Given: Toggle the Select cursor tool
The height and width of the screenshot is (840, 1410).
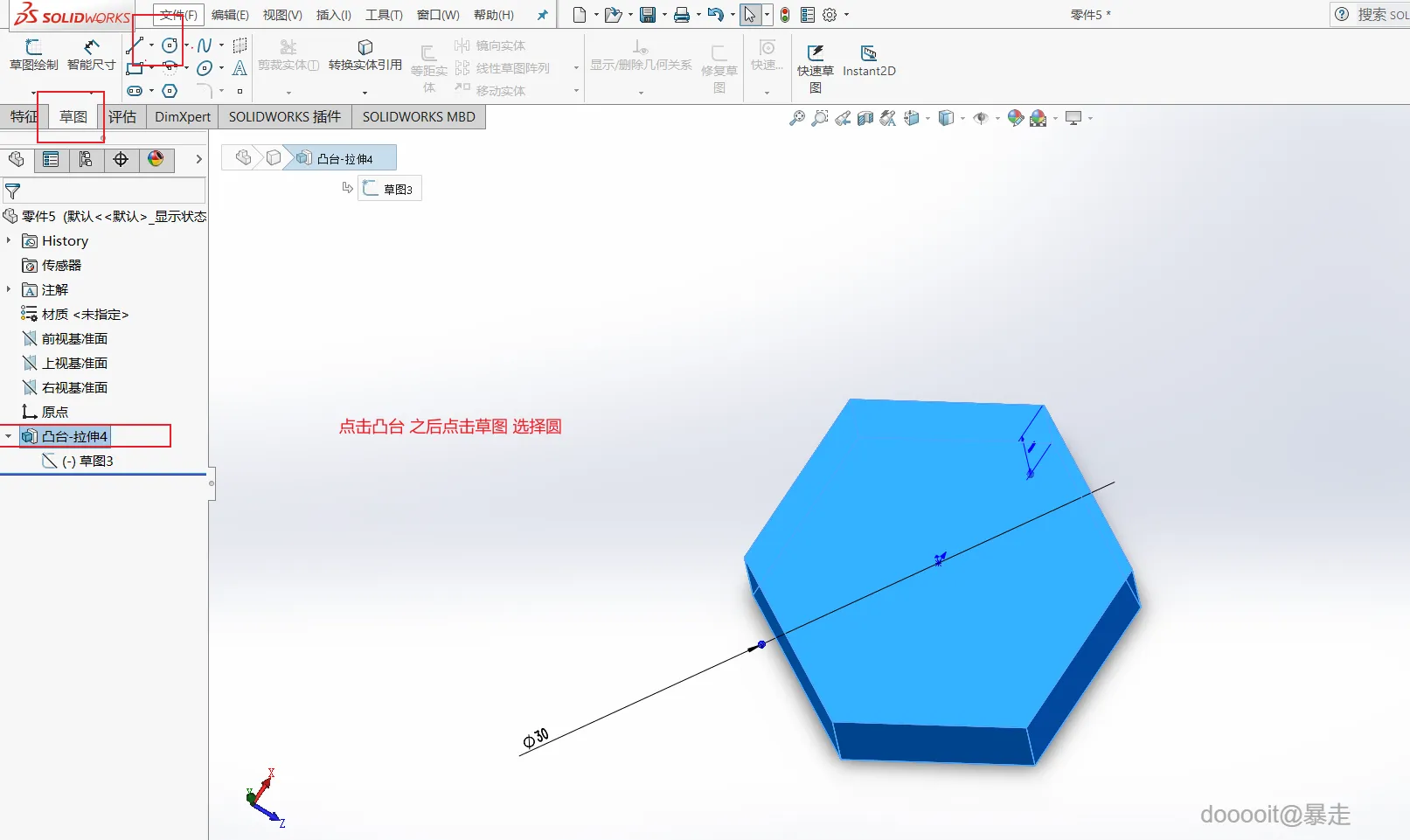Looking at the screenshot, I should pyautogui.click(x=750, y=15).
